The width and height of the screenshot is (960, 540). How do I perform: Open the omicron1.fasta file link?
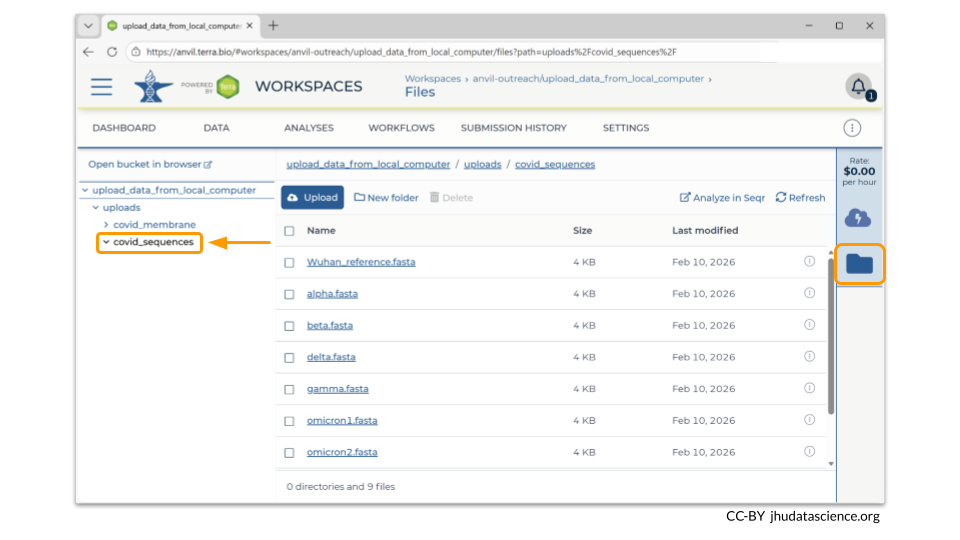[342, 421]
